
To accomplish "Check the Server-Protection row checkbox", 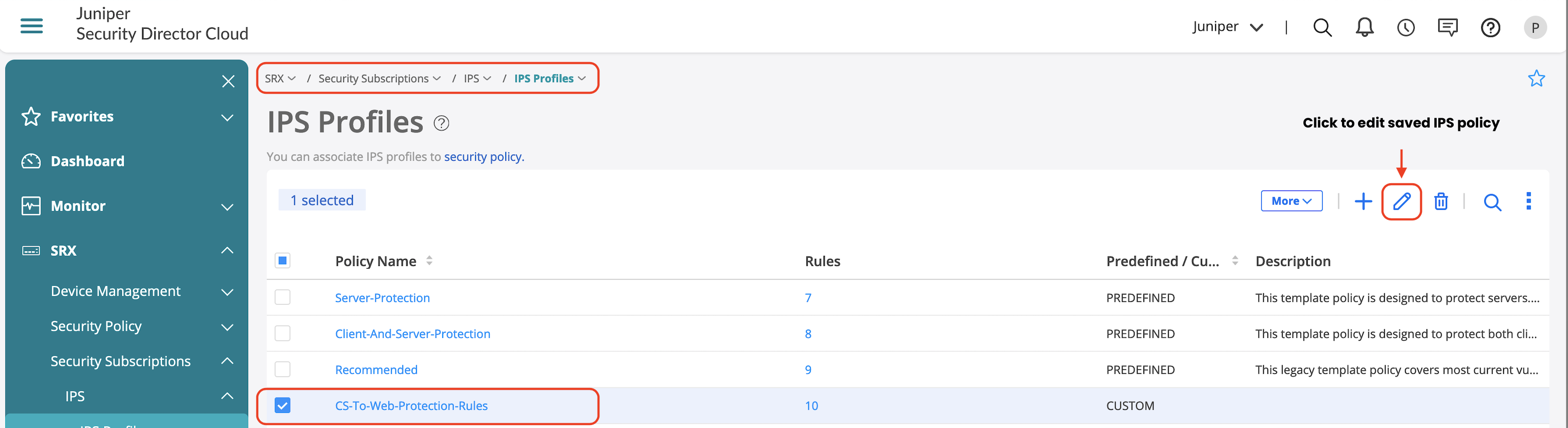I will pos(283,297).
